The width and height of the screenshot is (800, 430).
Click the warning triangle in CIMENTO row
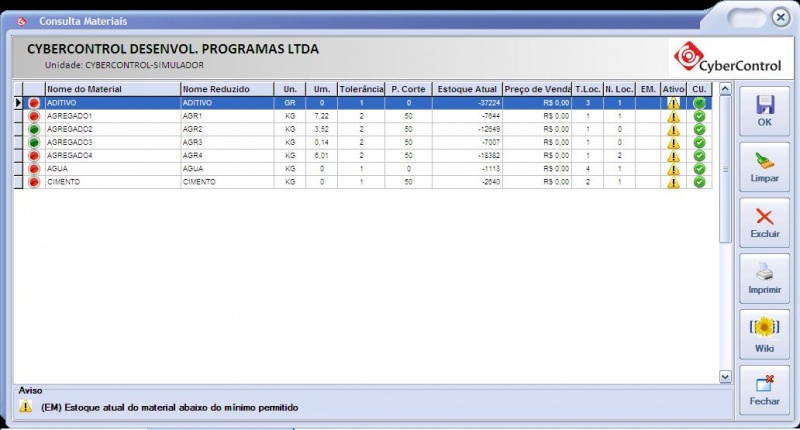[x=673, y=182]
